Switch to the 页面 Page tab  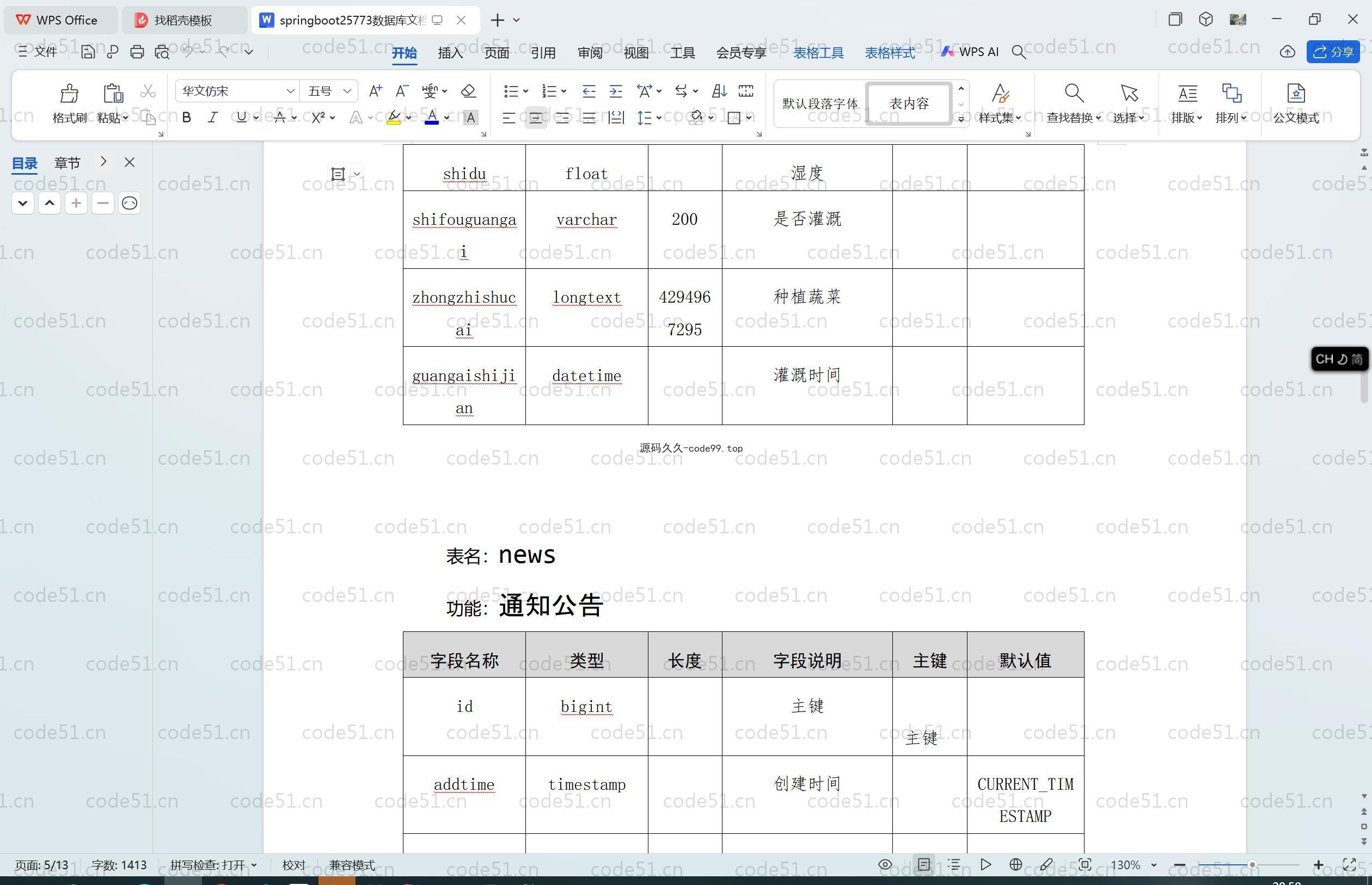497,52
